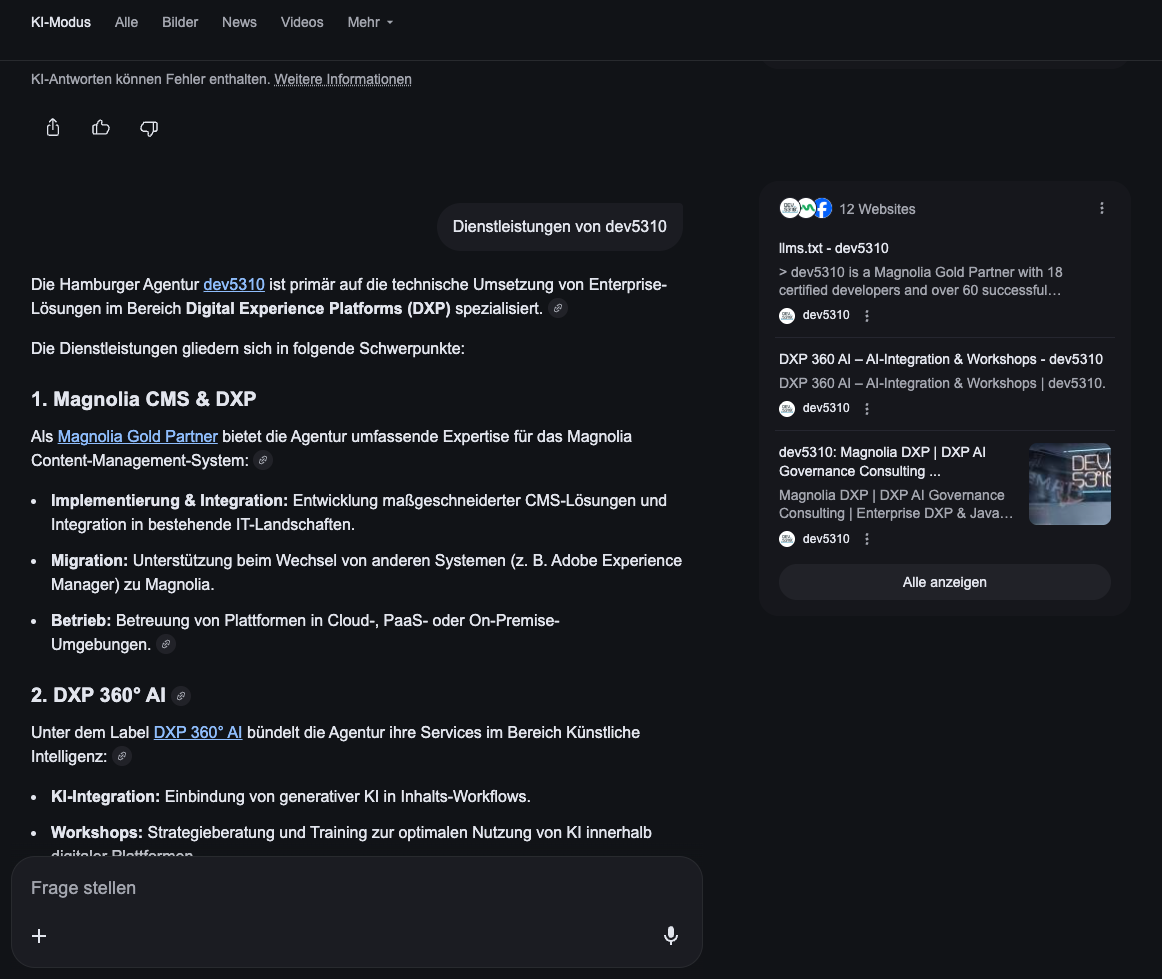
Task: Open the Magnolia Gold Partner link
Action: click(x=138, y=436)
